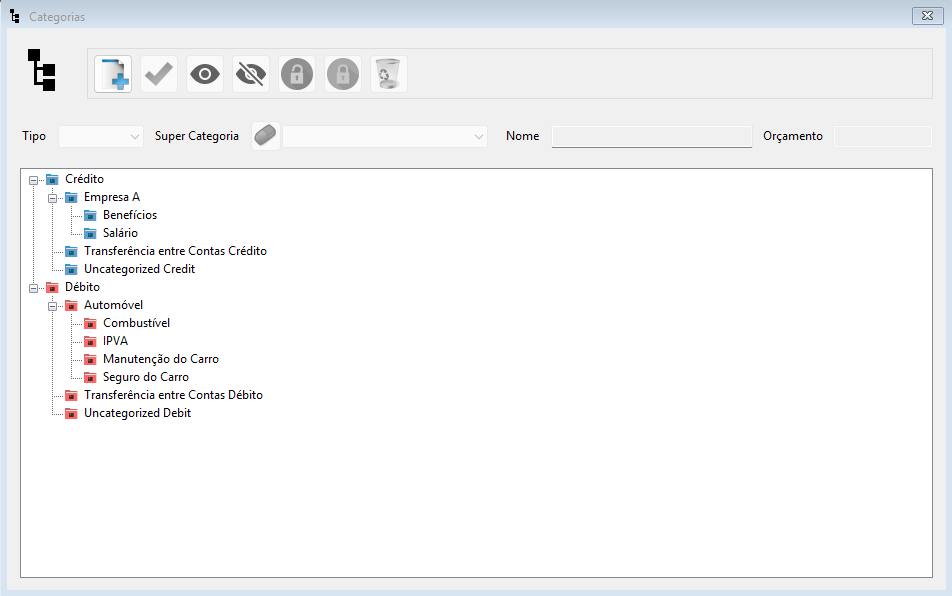Open the Tipo dropdown

102,136
